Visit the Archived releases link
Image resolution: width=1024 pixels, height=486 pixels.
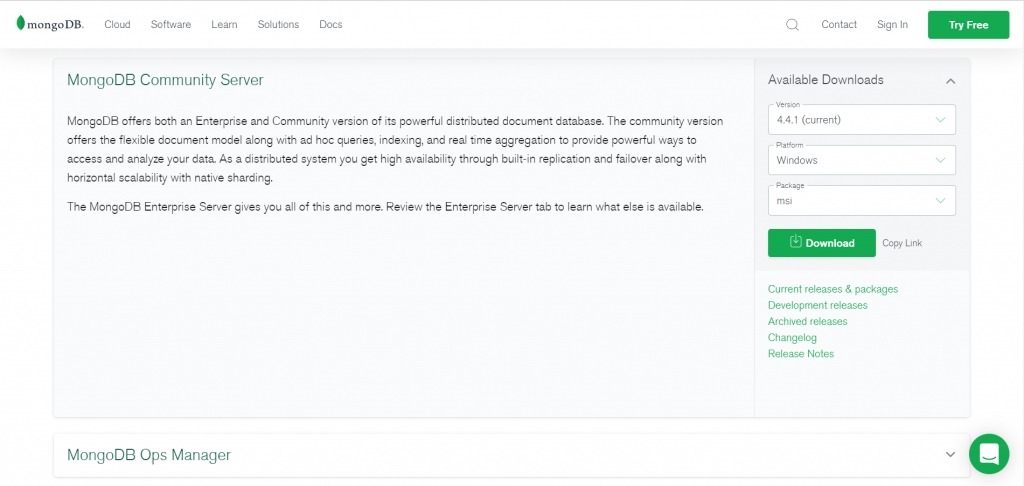click(807, 322)
